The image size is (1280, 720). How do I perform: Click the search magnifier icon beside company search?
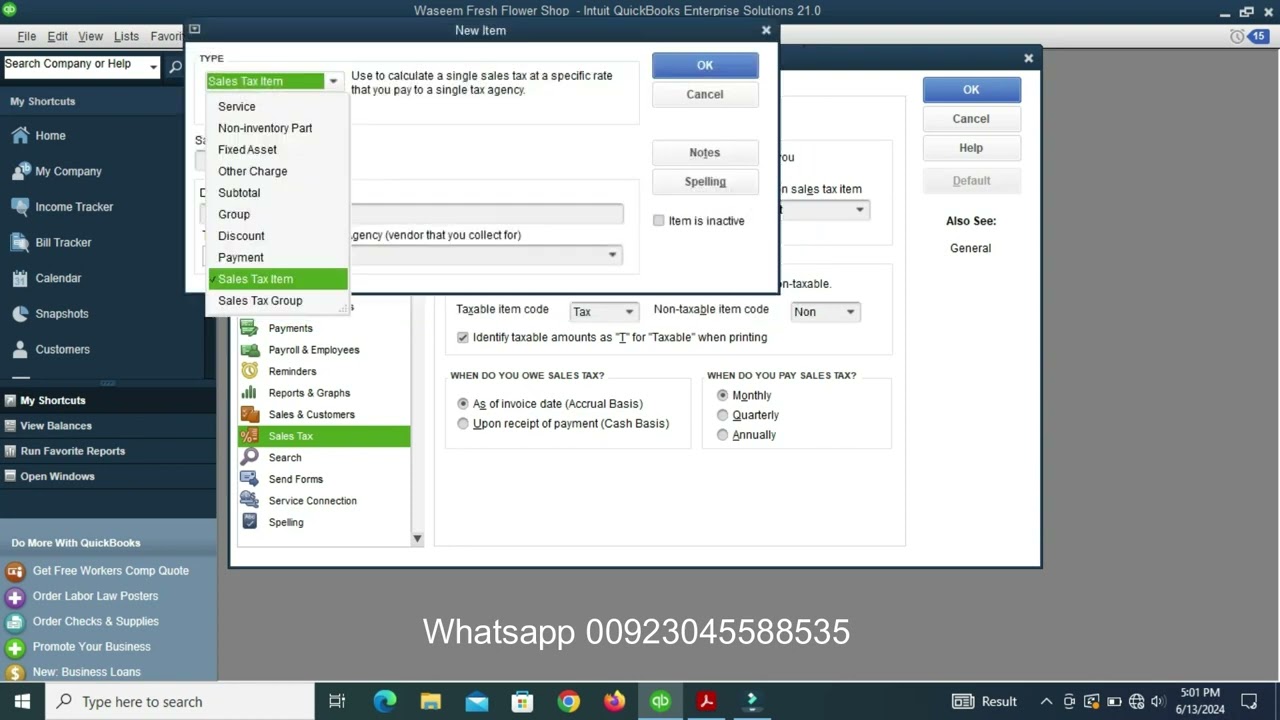coord(175,67)
